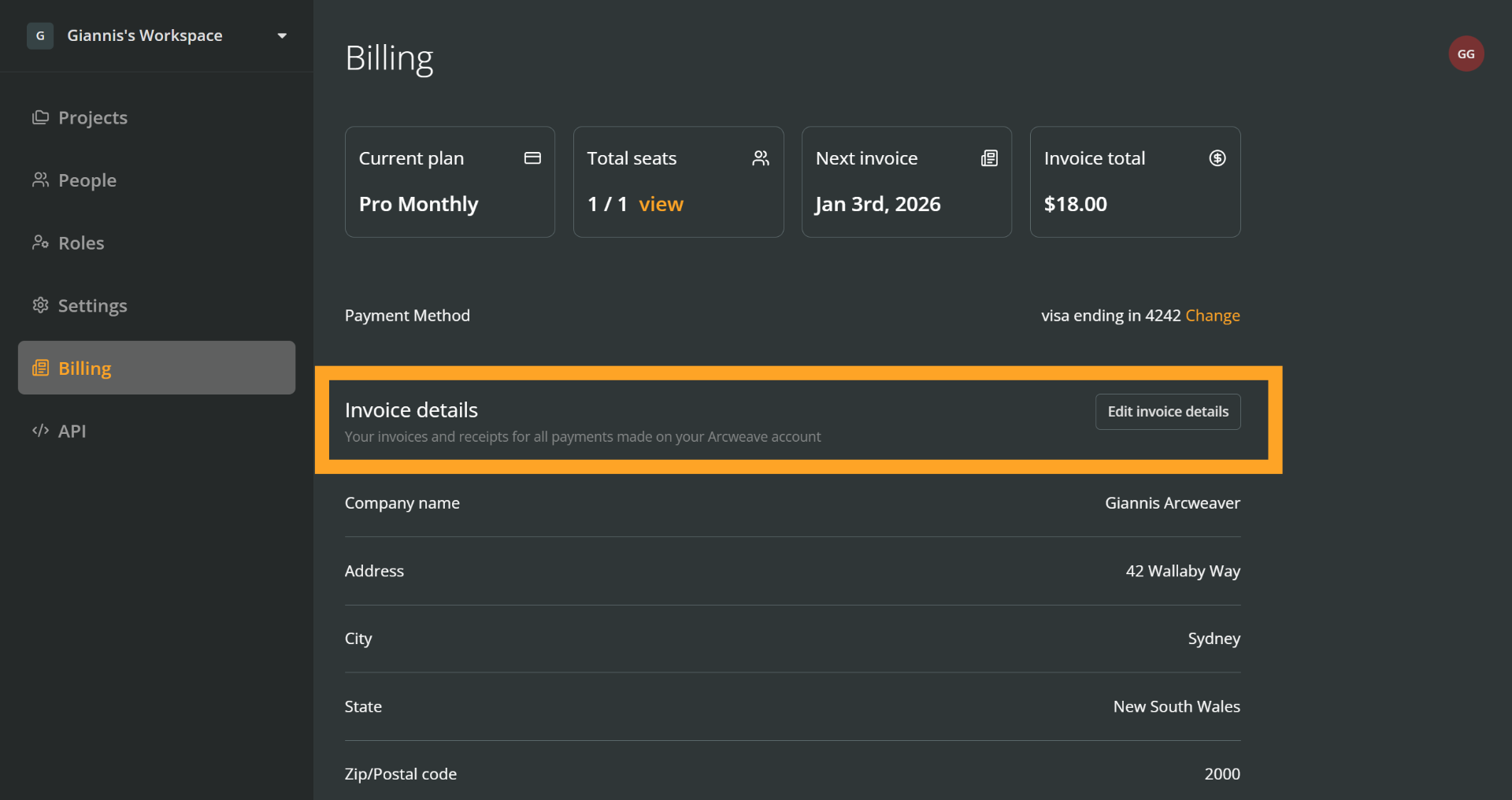Go to the Projects menu item
The image size is (1512, 800).
pyautogui.click(x=93, y=117)
